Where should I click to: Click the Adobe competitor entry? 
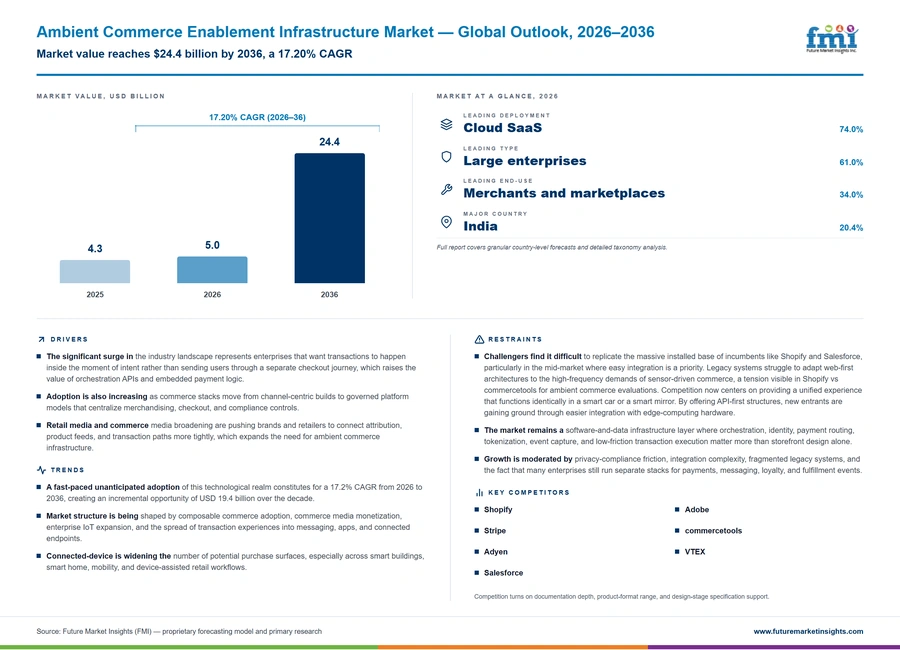pyautogui.click(x=697, y=509)
